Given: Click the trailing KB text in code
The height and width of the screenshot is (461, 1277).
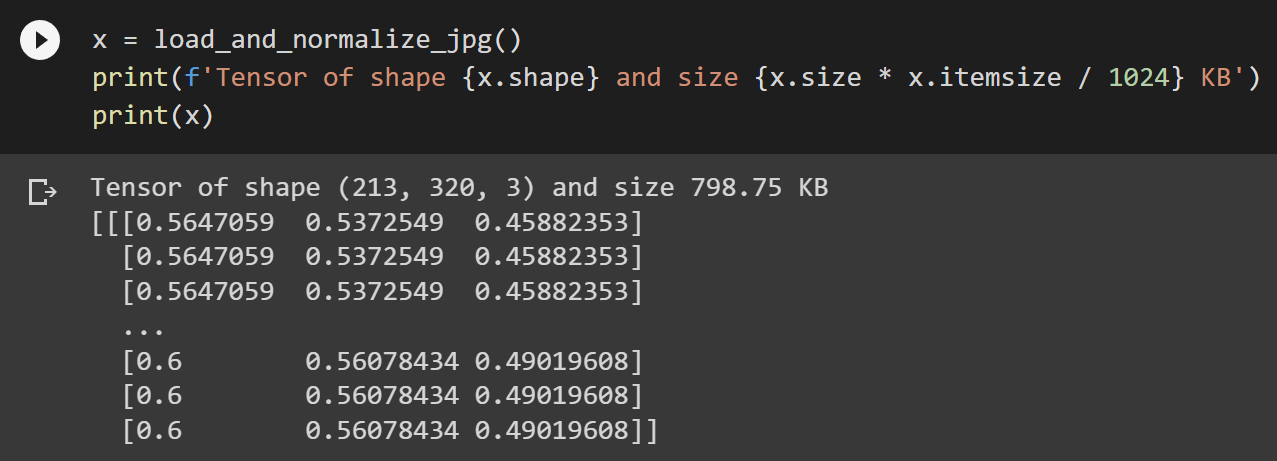Looking at the screenshot, I should [1215, 78].
